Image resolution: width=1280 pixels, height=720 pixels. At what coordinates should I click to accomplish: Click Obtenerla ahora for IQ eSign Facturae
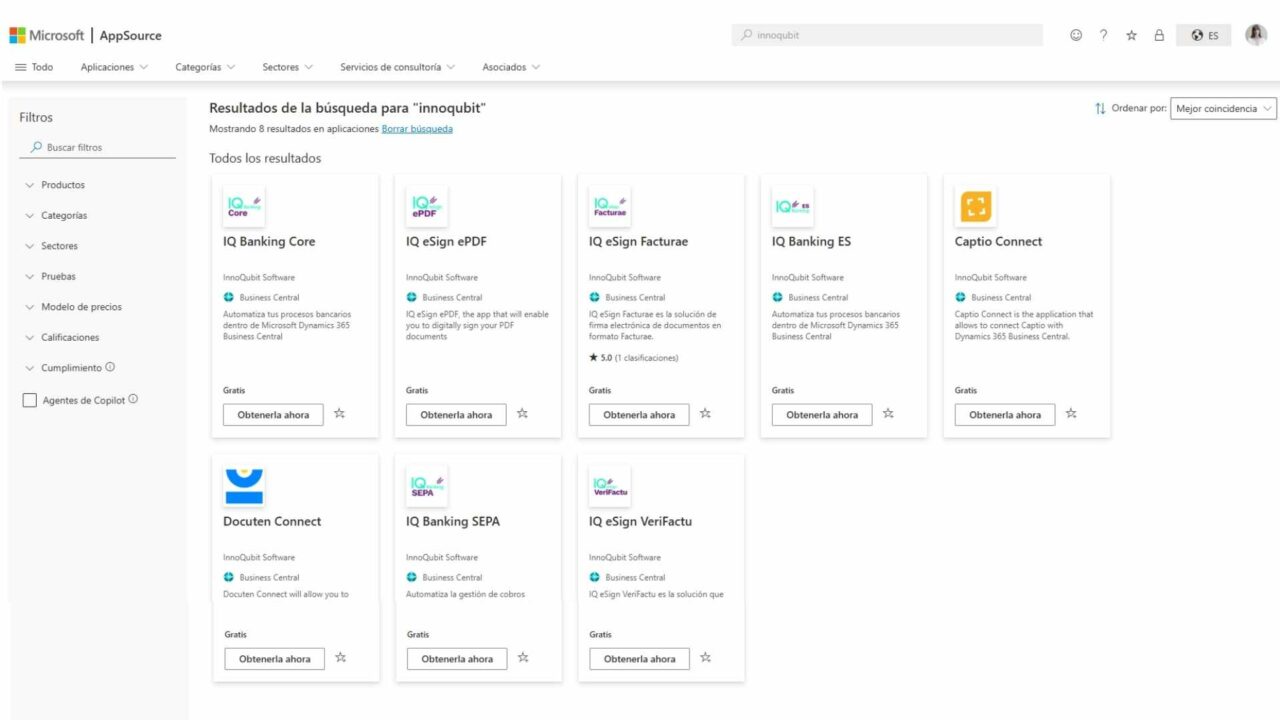tap(639, 415)
